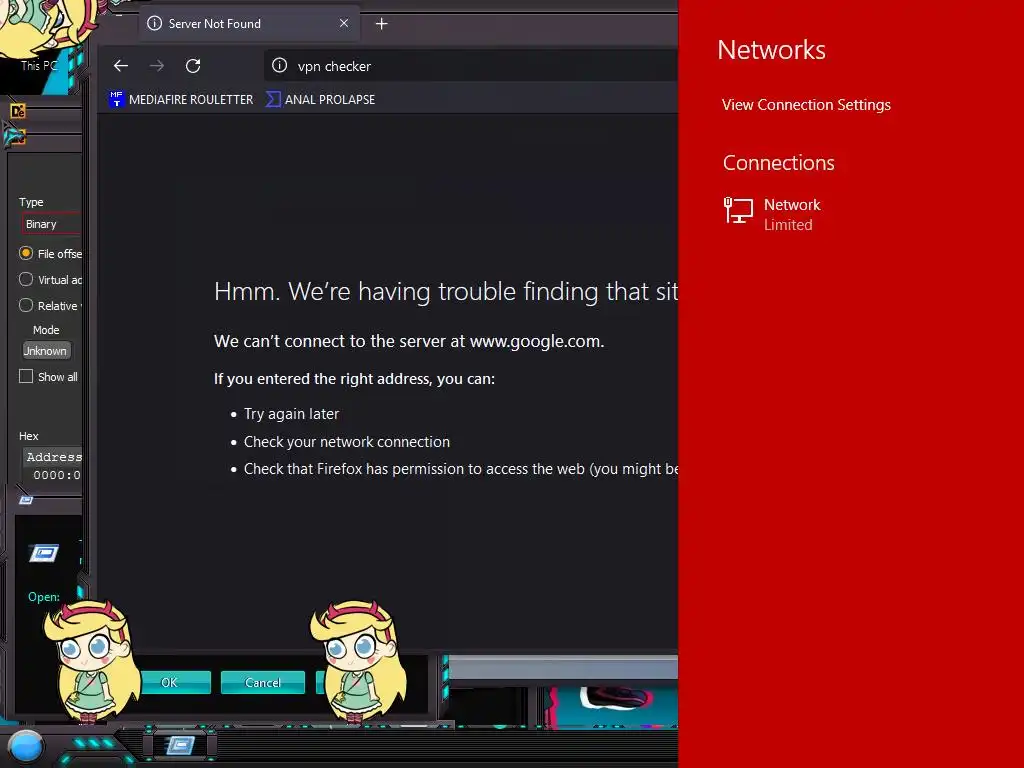Viewport: 1024px width, 768px height.
Task: Select the Relative radio button
Action: click(26, 305)
